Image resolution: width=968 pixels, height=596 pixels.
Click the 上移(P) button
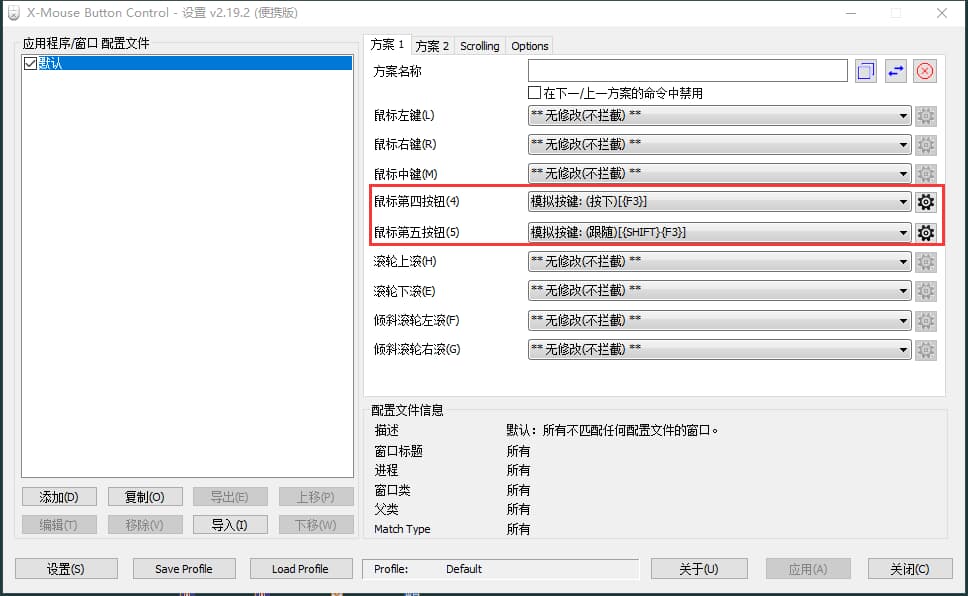click(316, 497)
